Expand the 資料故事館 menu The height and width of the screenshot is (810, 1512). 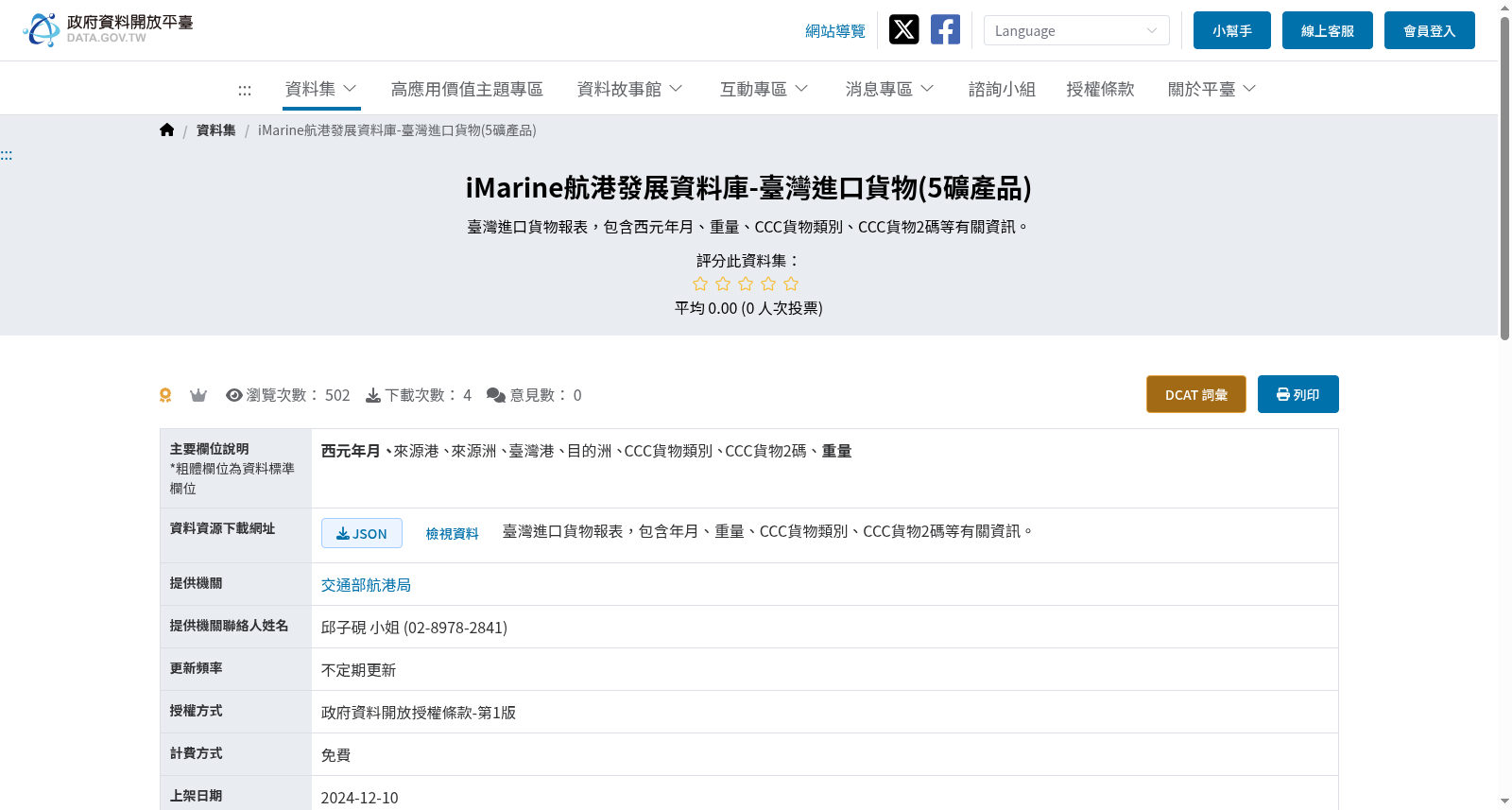(x=630, y=89)
